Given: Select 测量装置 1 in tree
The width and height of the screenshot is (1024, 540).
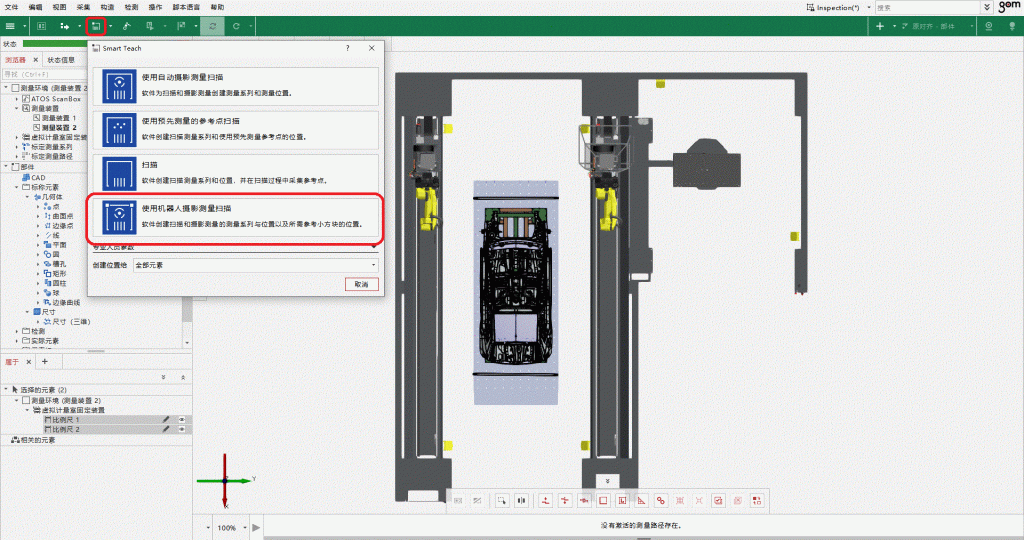Looking at the screenshot, I should (x=55, y=118).
